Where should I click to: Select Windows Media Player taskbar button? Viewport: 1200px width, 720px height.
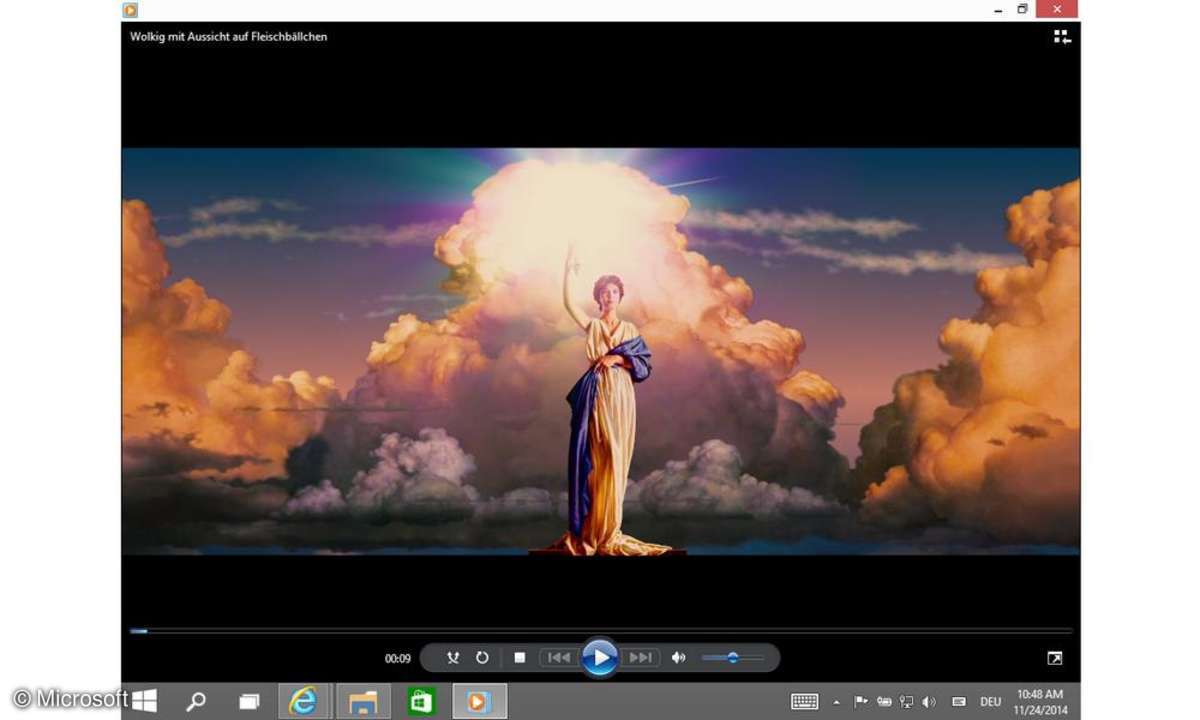click(x=480, y=701)
